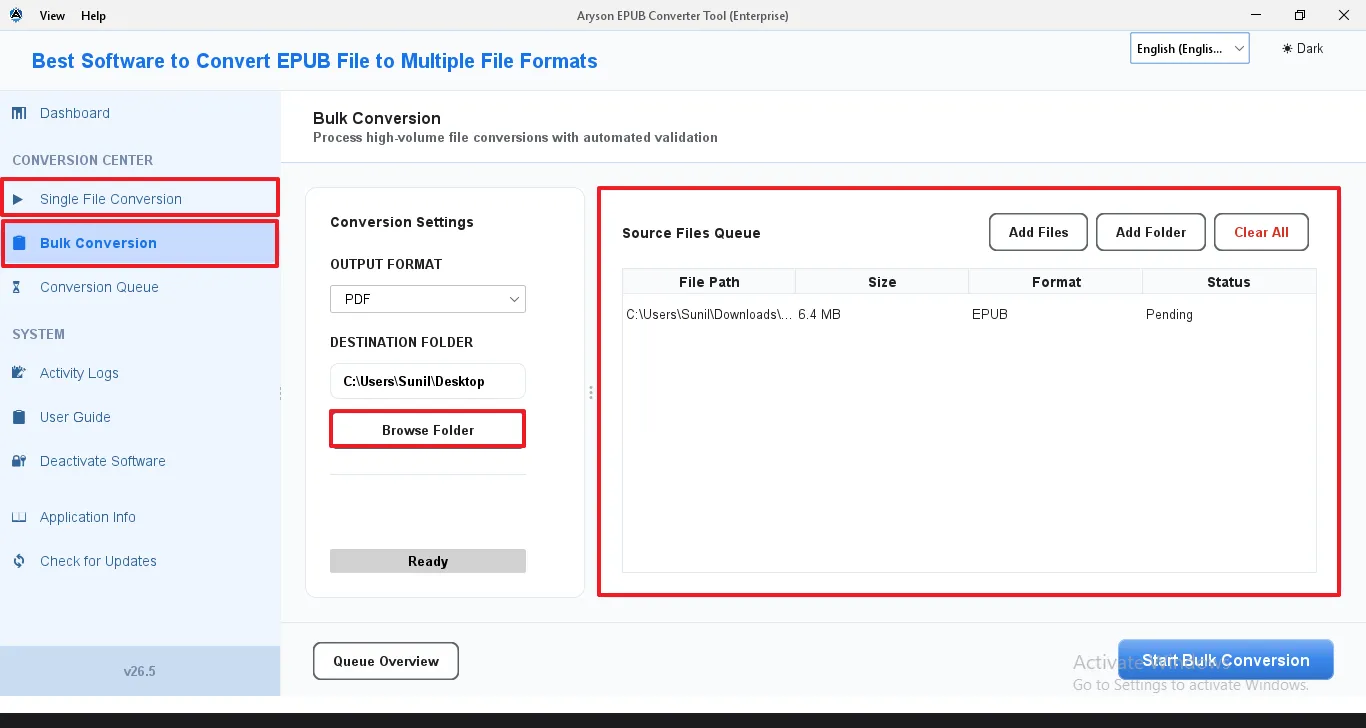Click Queue Overview button
This screenshot has width=1366, height=728.
pyautogui.click(x=386, y=661)
